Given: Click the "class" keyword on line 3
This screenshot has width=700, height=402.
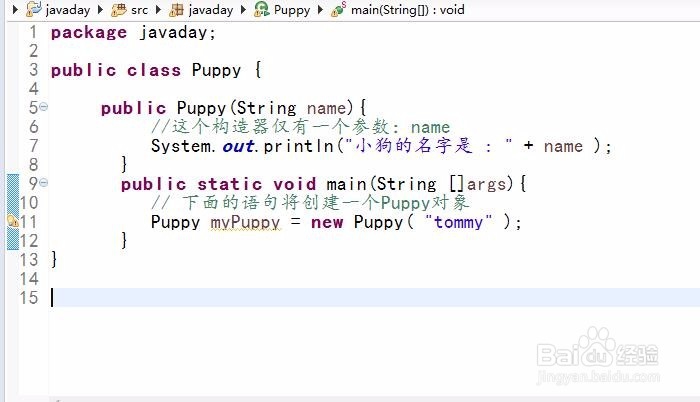Looking at the screenshot, I should click(x=154, y=70).
